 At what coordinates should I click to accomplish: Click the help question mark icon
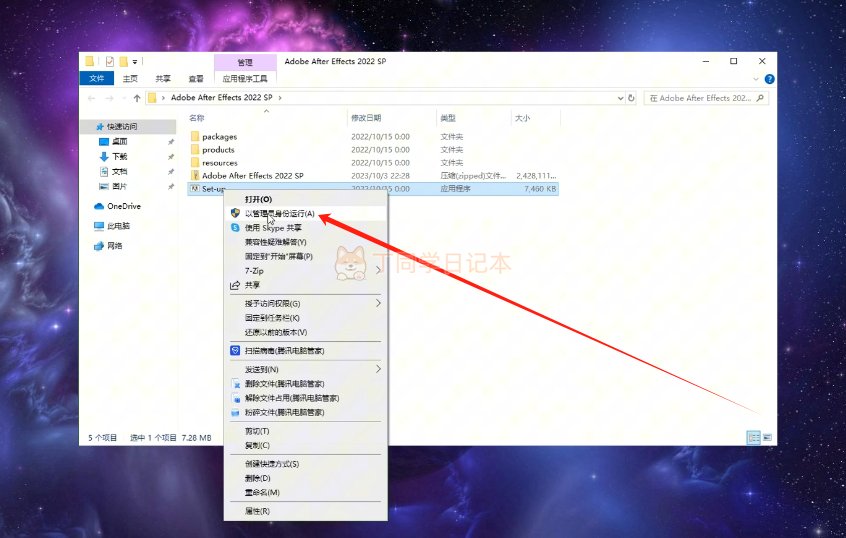769,79
